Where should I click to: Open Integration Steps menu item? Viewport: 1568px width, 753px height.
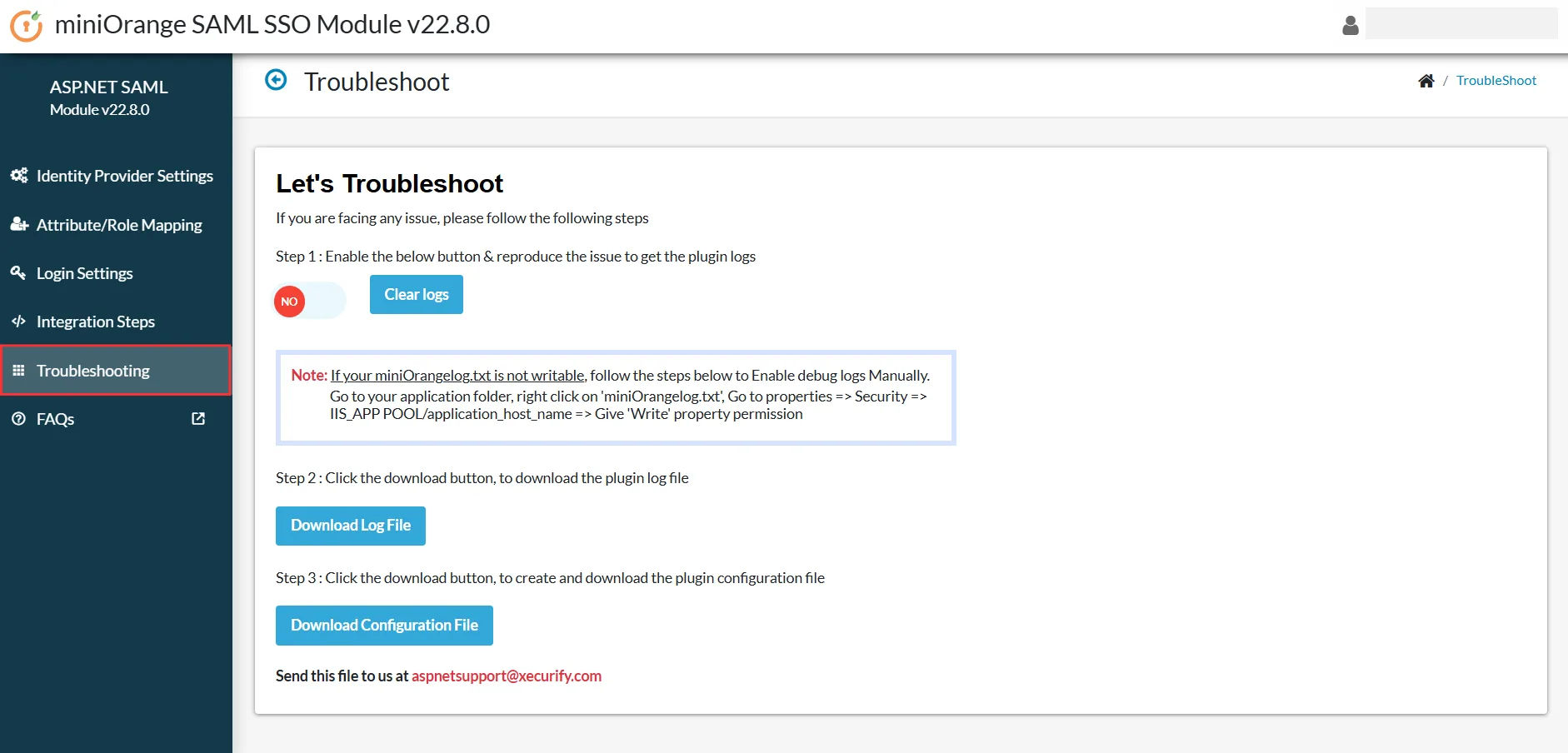coord(116,322)
